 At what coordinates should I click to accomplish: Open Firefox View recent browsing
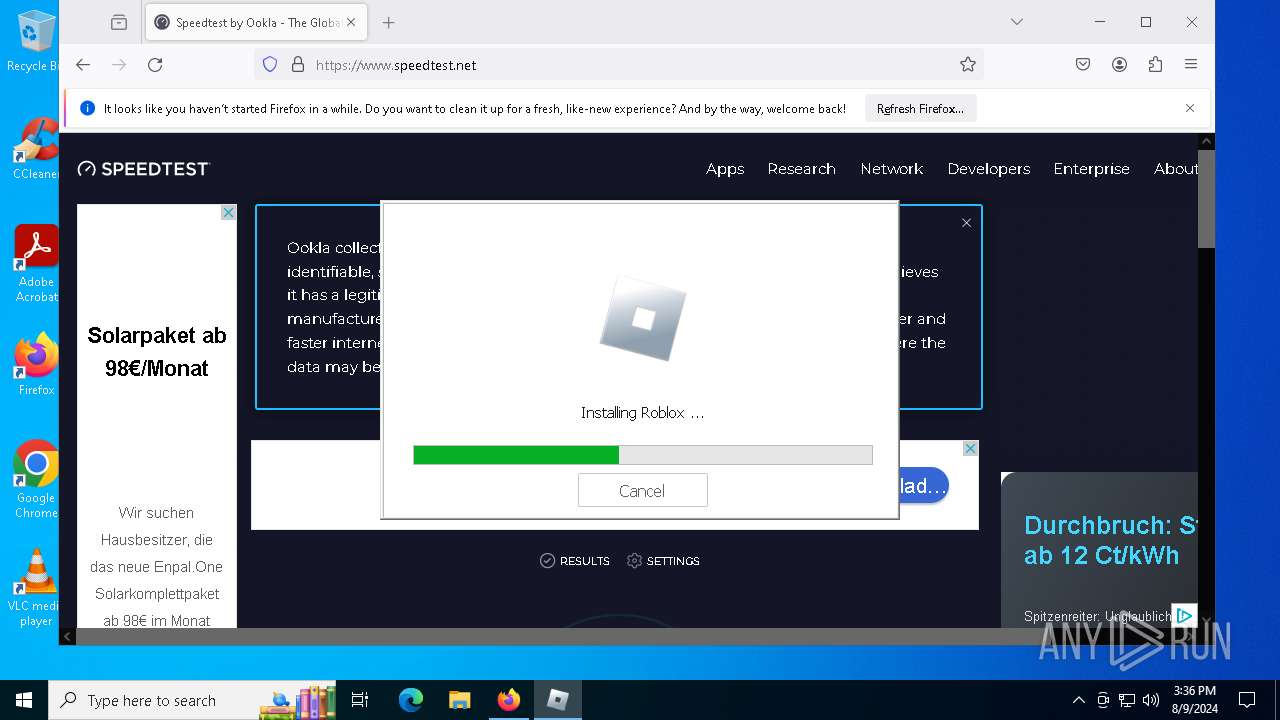tap(119, 22)
